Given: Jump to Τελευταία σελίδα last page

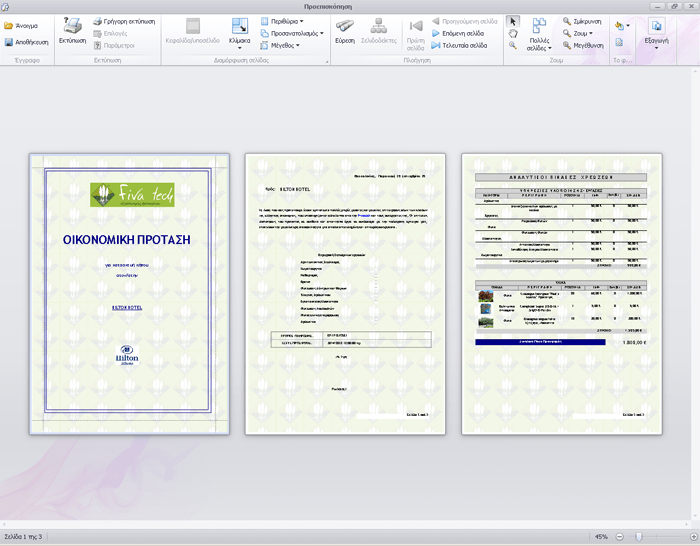Looking at the screenshot, I should pos(457,45).
